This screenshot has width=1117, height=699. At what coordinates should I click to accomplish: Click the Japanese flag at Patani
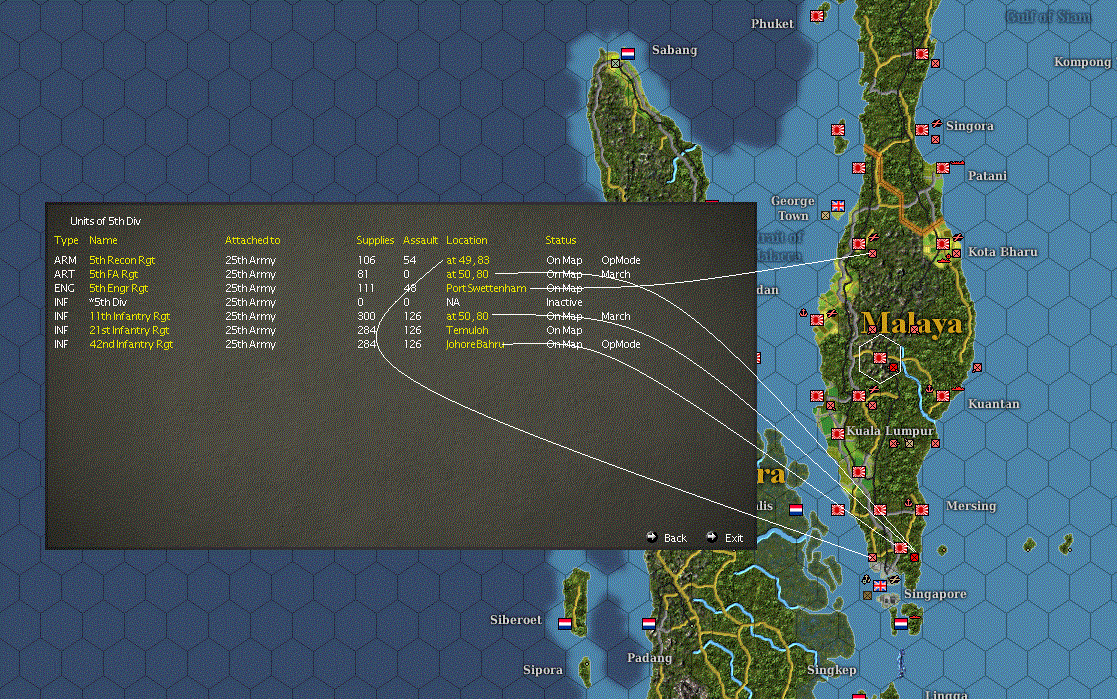(943, 168)
